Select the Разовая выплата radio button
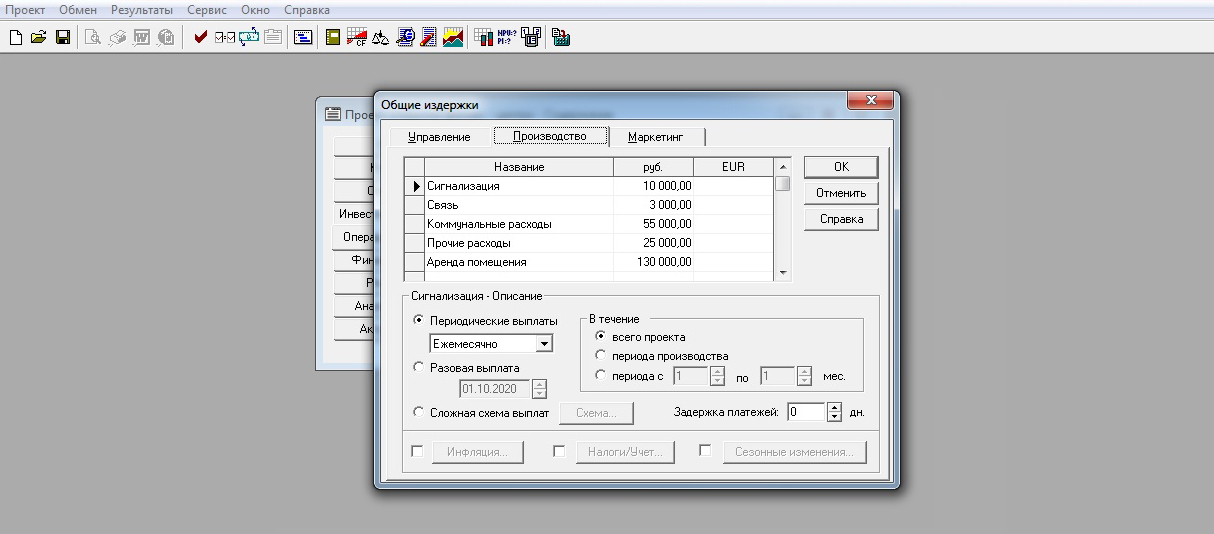 tap(418, 367)
